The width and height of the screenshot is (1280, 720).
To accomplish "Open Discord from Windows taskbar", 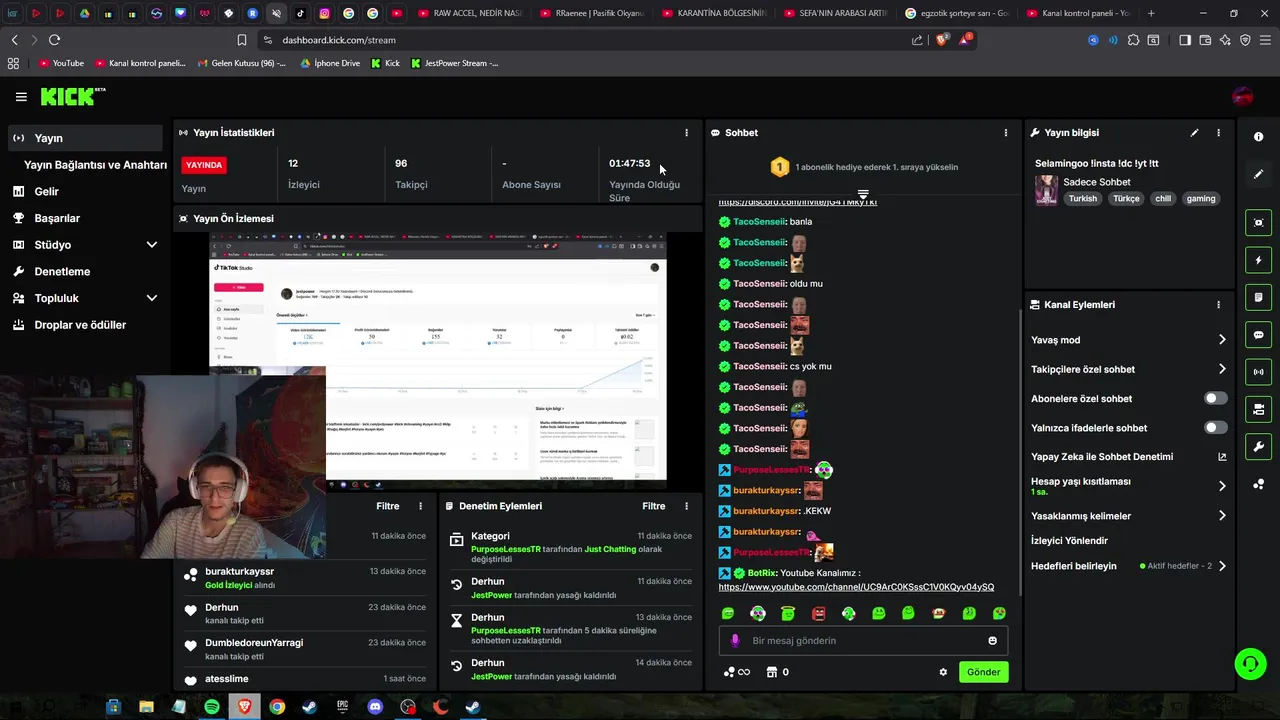I will coord(375,707).
